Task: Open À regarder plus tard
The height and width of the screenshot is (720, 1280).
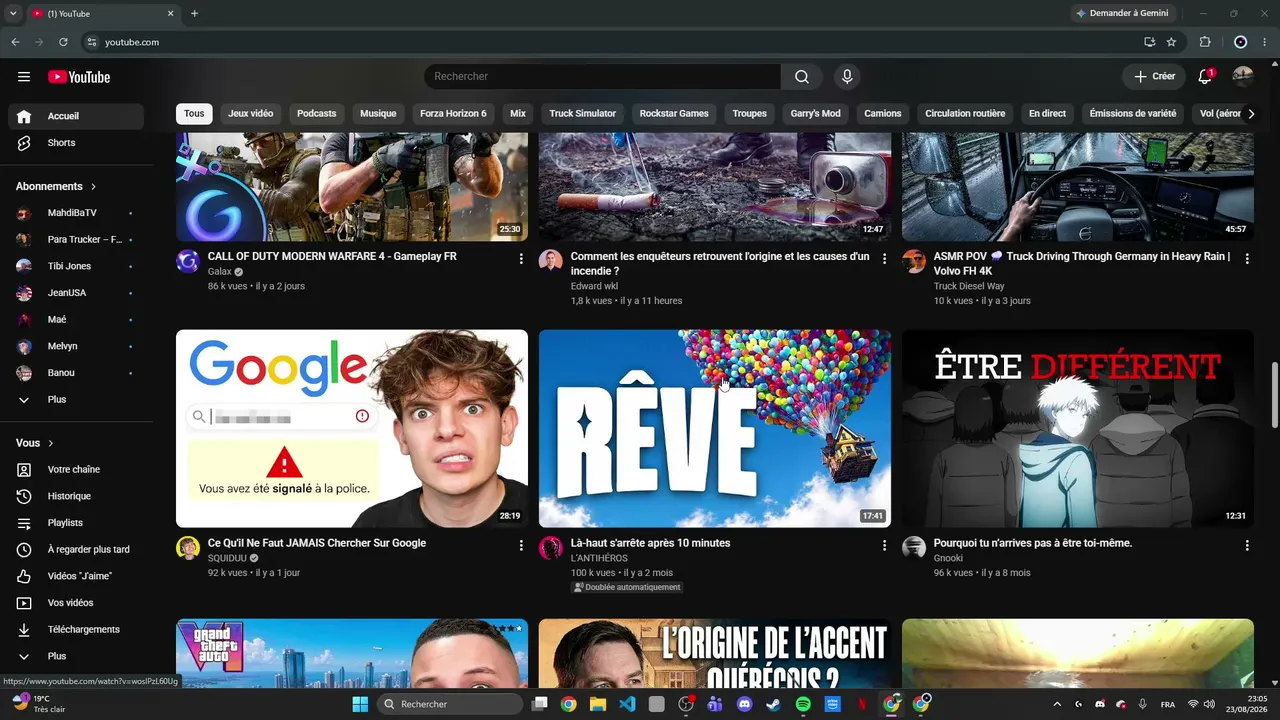Action: (x=76, y=549)
